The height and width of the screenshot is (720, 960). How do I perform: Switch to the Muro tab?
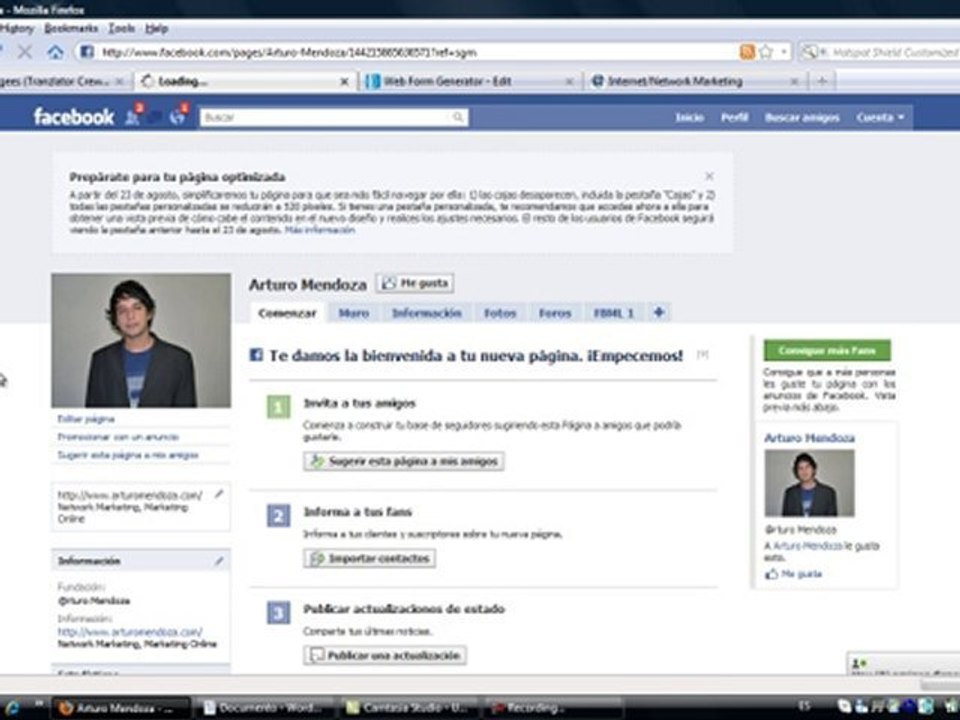pos(354,313)
